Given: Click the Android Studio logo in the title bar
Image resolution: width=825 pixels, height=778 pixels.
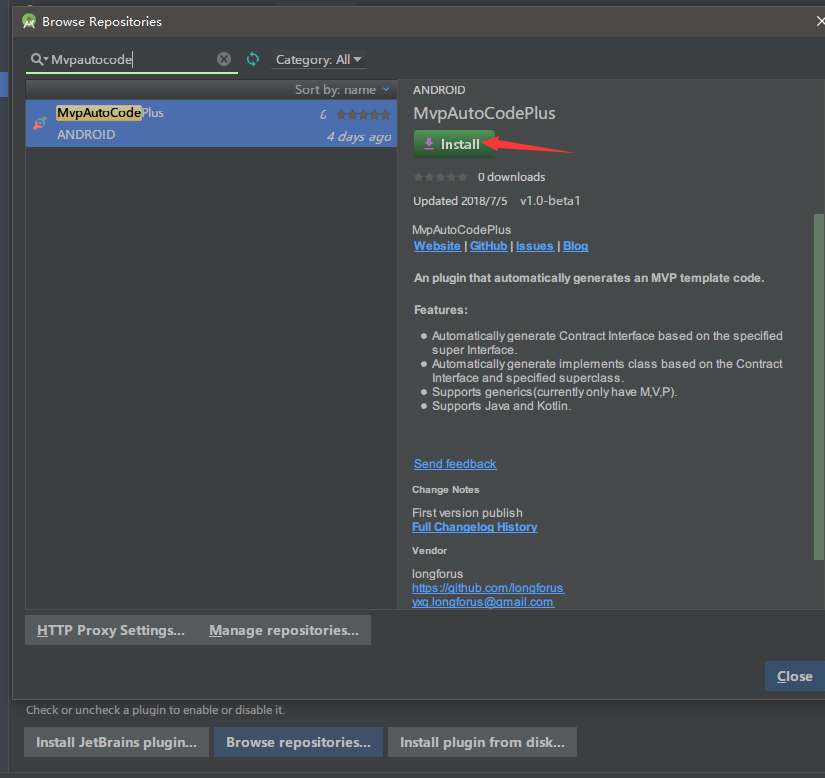Looking at the screenshot, I should coord(29,22).
